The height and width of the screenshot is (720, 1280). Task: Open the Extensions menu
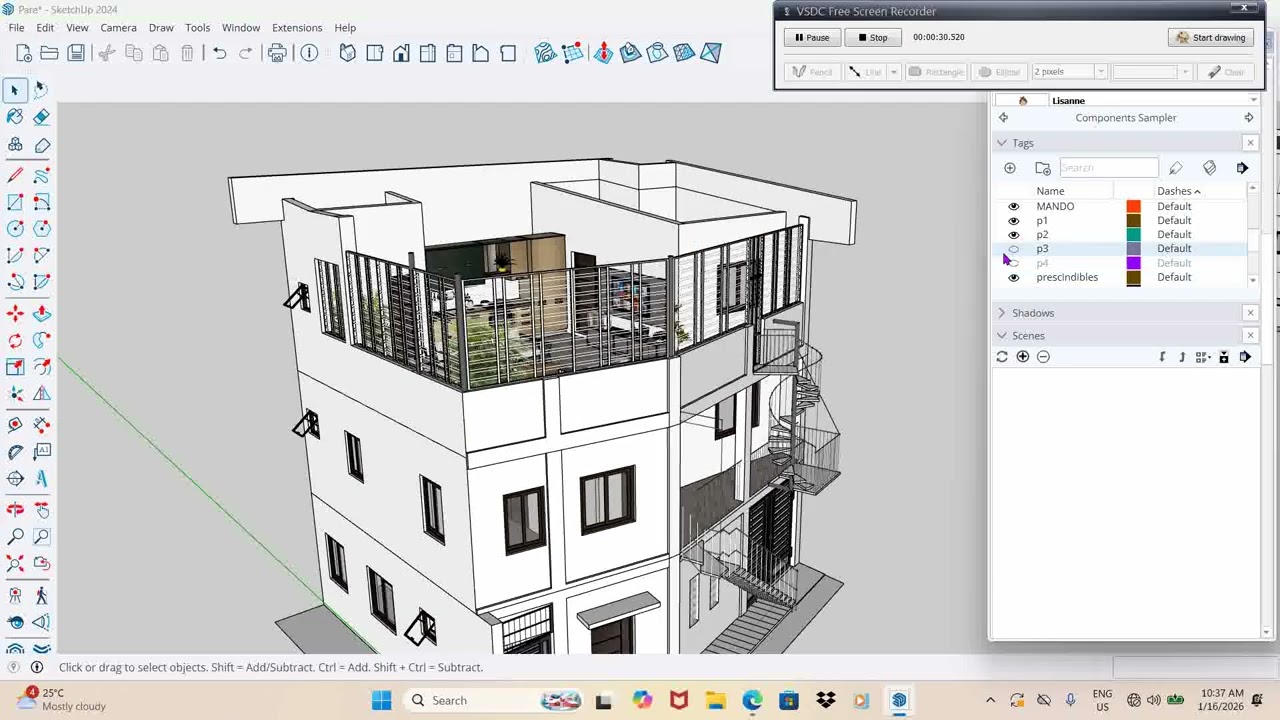pos(297,28)
